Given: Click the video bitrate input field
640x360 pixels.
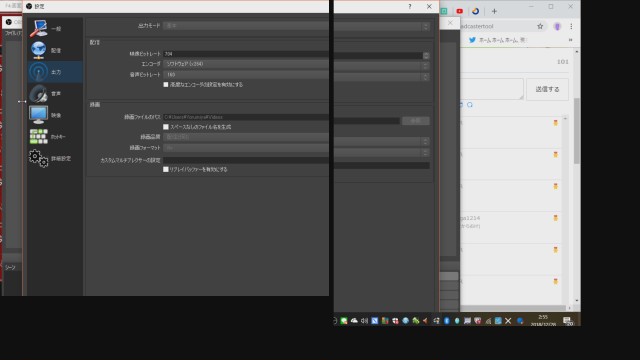Looking at the screenshot, I should click(293, 54).
